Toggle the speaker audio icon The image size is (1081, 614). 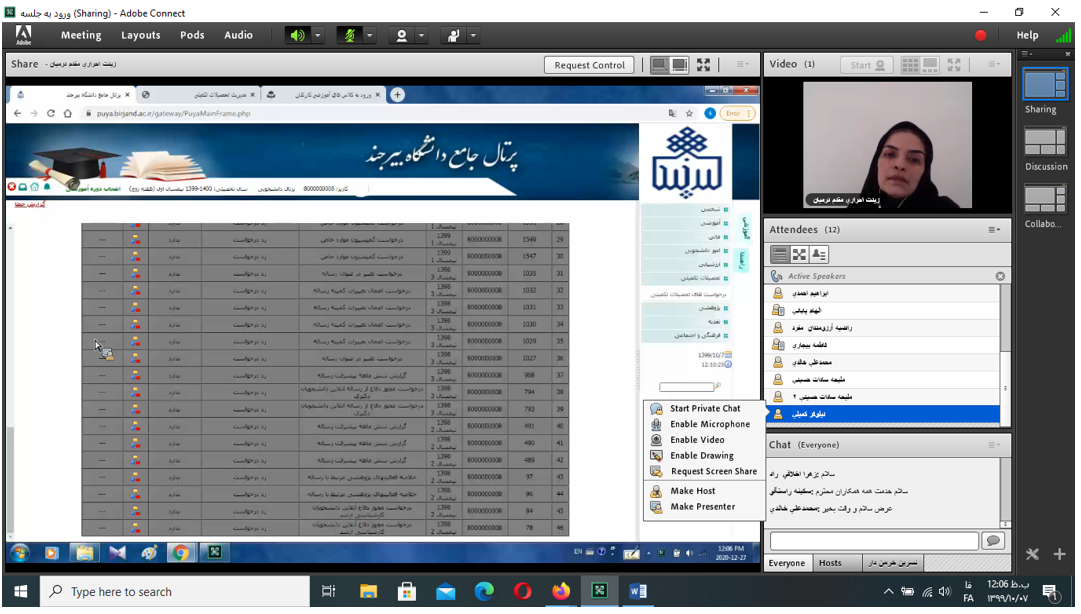(x=298, y=35)
